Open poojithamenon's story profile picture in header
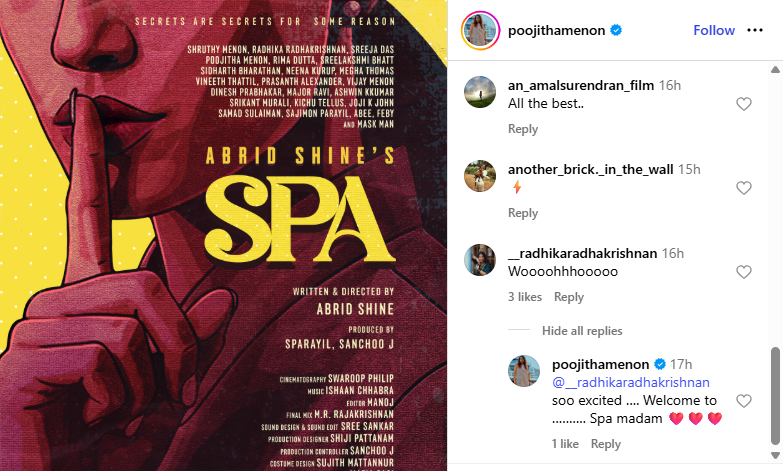Screen dimensions: 783x471 click(480, 30)
